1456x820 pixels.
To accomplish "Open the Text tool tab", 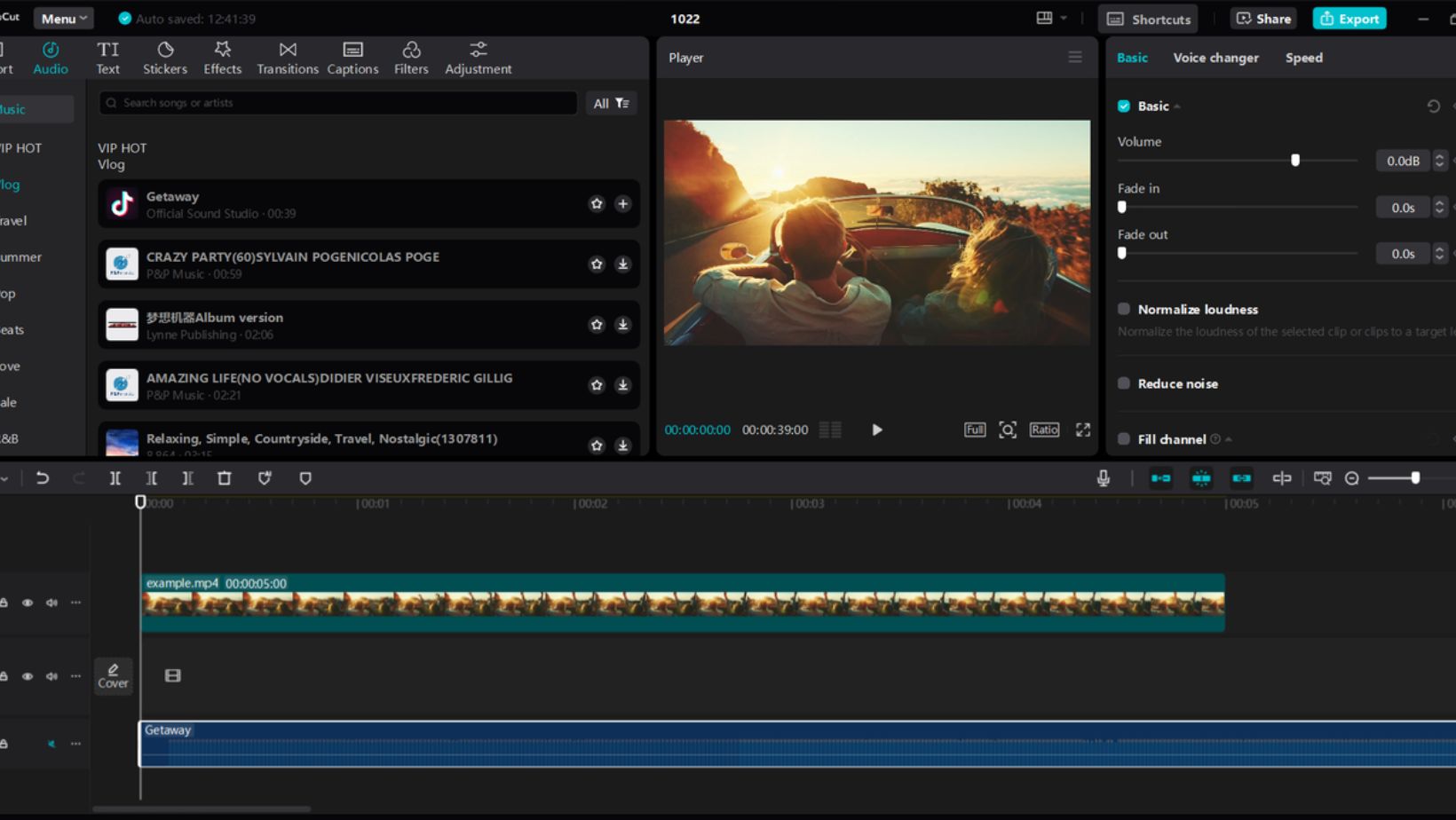I will pos(107,58).
